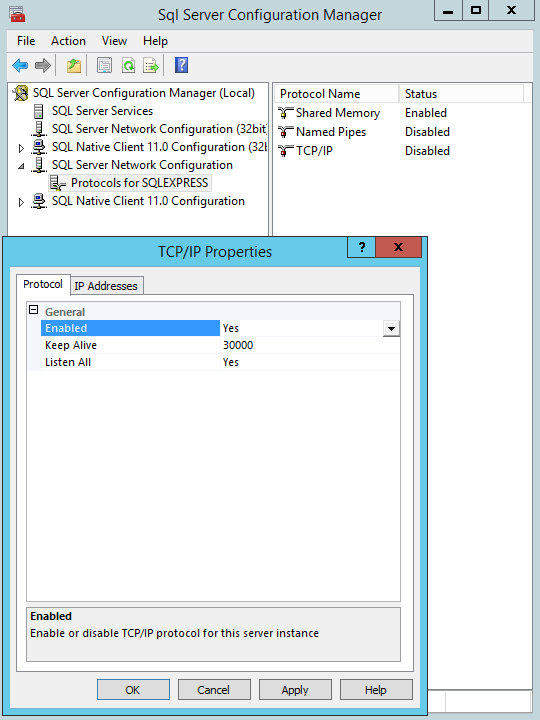Viewport: 540px width, 720px height.
Task: Select the Named Pipes protocol row
Action: [331, 132]
